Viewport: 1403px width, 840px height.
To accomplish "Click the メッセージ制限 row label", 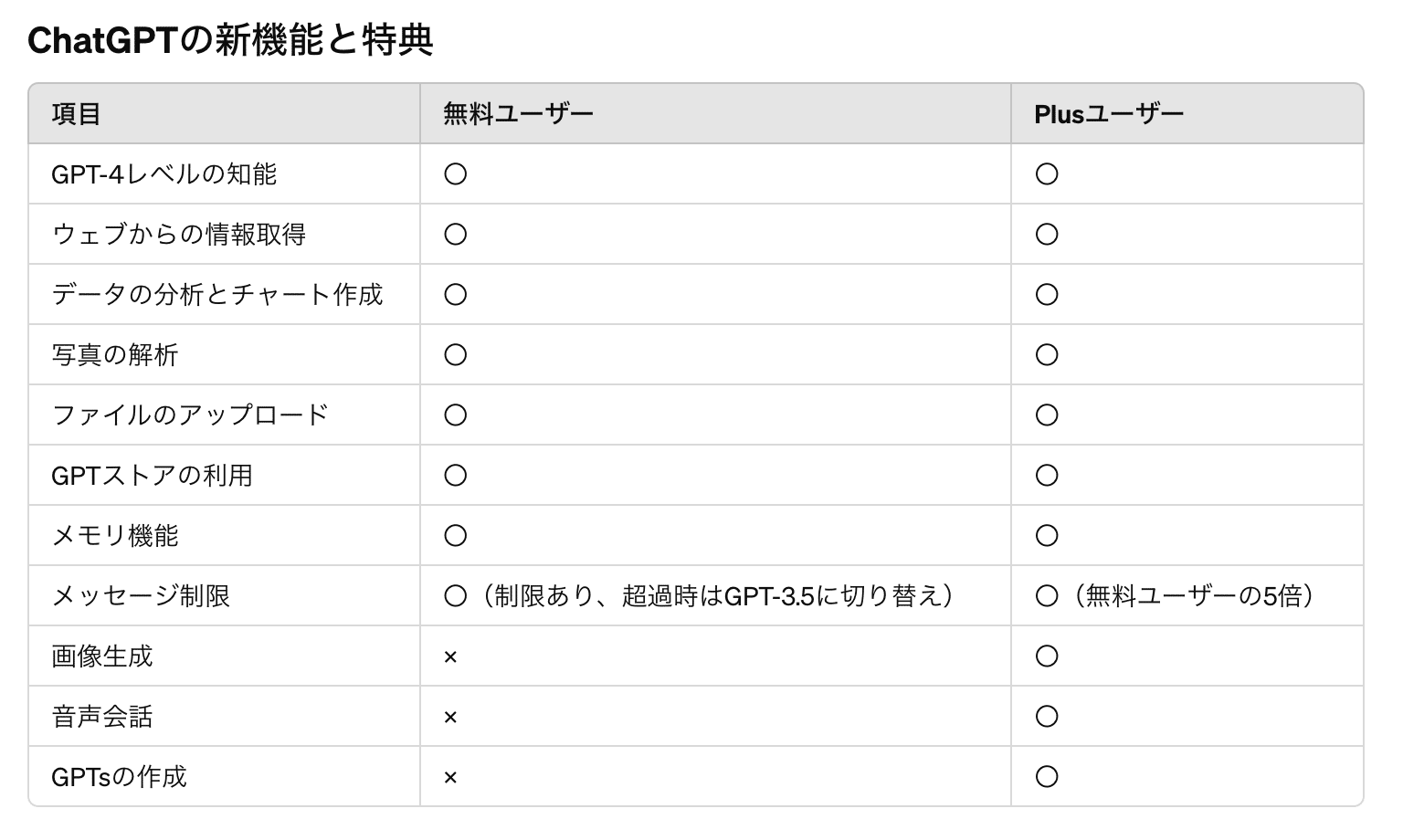I will 141,596.
